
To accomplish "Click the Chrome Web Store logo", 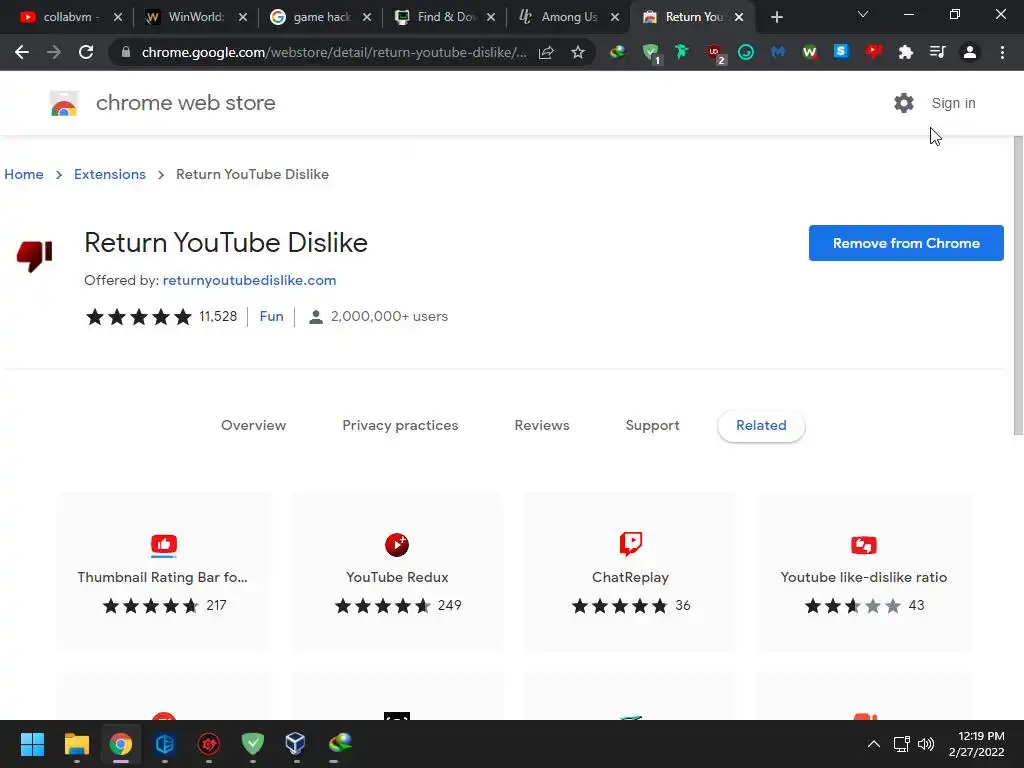I will 64,103.
